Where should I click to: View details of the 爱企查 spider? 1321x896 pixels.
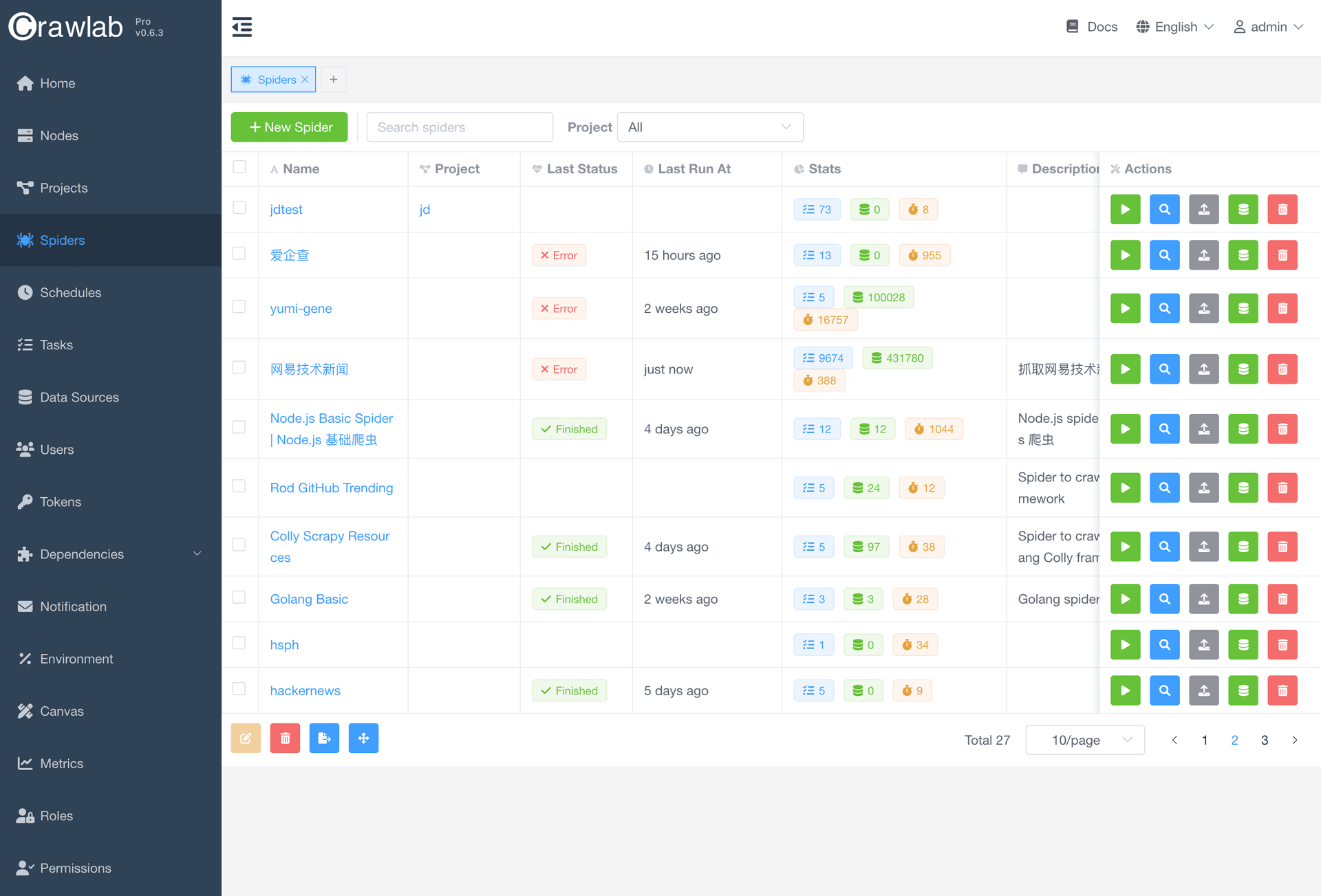click(x=1164, y=255)
